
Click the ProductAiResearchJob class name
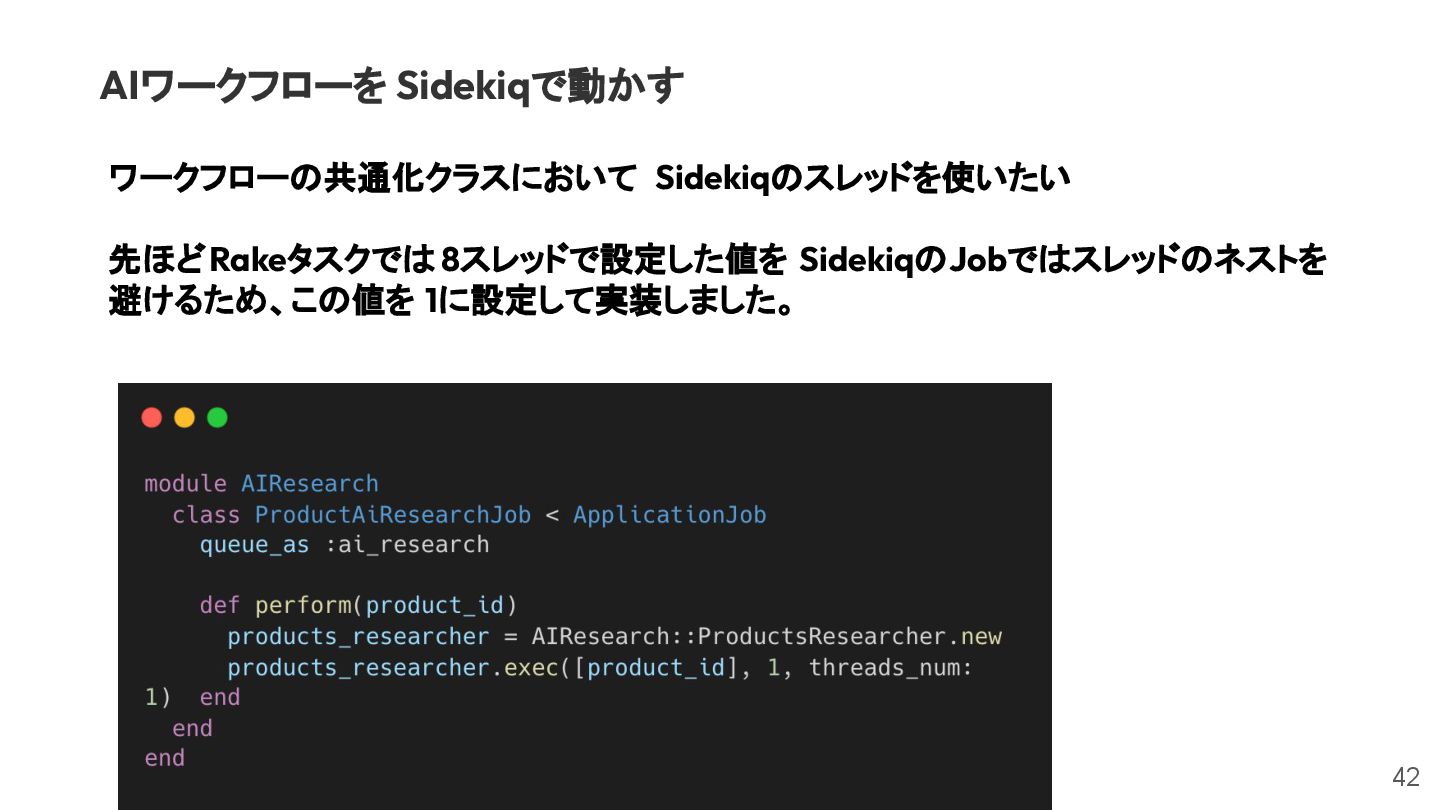tap(393, 515)
